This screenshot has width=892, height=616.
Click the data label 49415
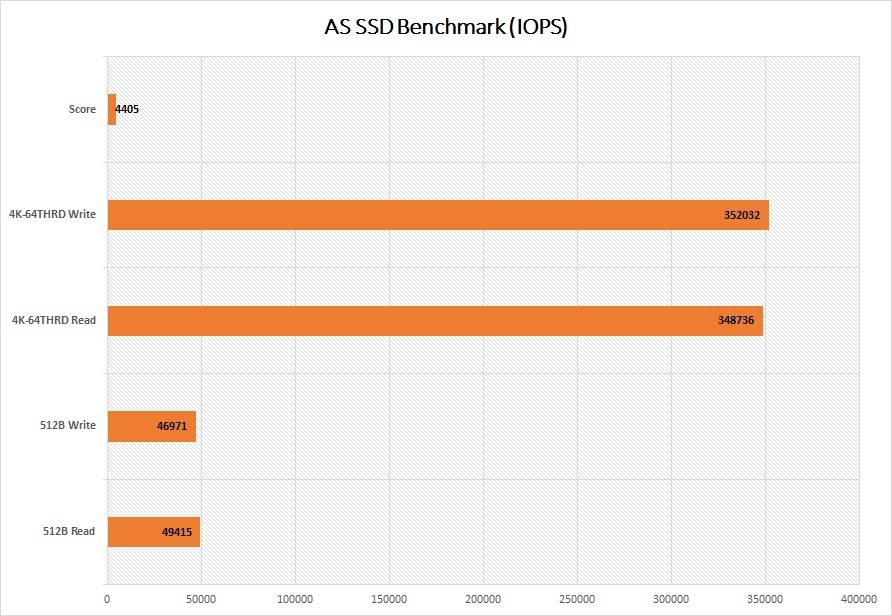[177, 532]
